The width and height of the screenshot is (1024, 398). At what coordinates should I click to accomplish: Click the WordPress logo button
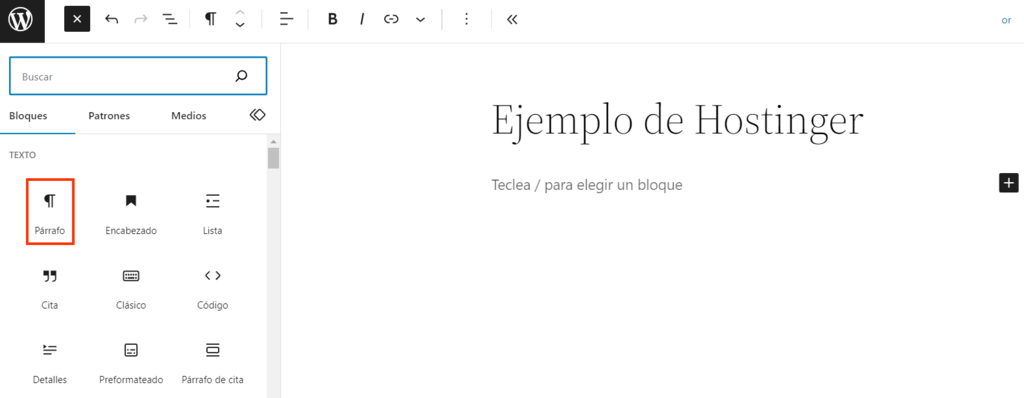coord(21,21)
